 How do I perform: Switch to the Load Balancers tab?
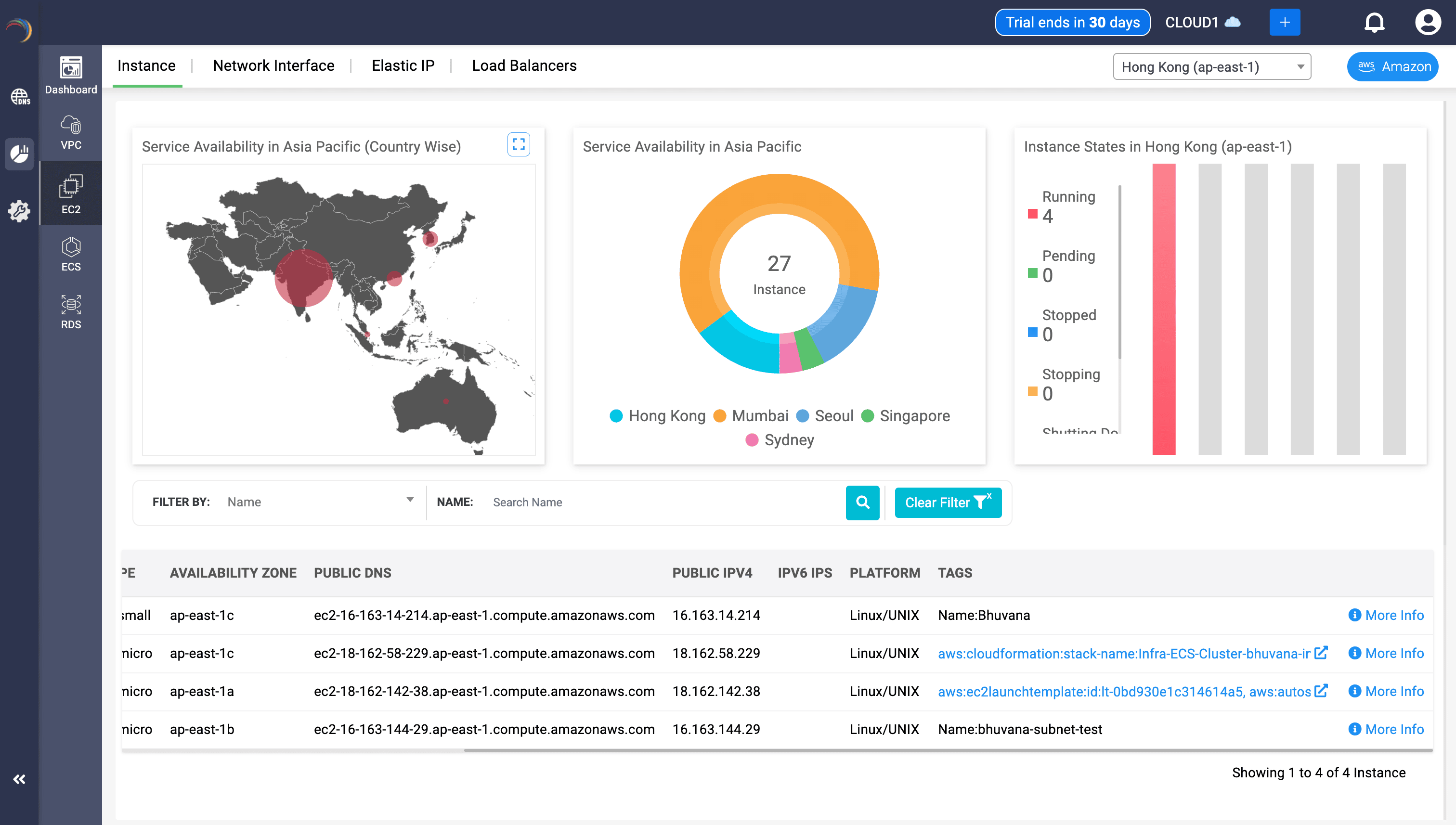coord(524,66)
